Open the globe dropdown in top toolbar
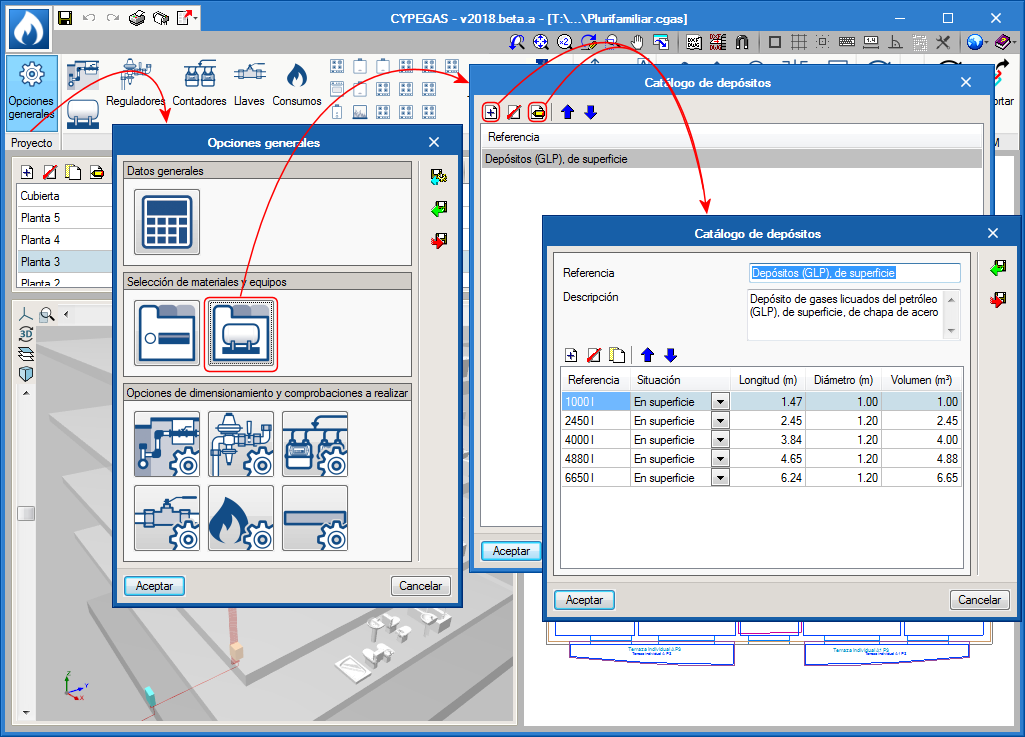This screenshot has height=737, width=1025. tap(977, 43)
